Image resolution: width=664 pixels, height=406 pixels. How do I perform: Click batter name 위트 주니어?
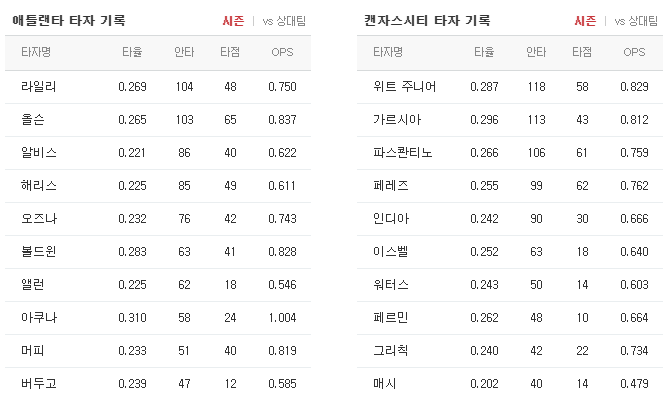(x=404, y=87)
